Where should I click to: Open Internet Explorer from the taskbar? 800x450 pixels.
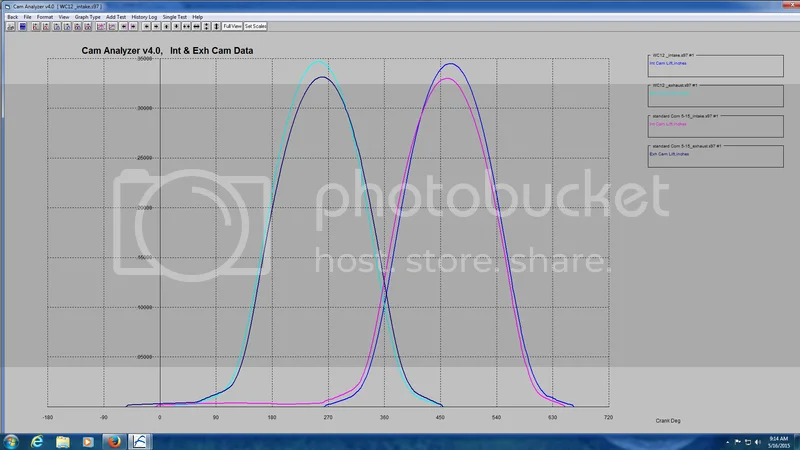pyautogui.click(x=36, y=440)
